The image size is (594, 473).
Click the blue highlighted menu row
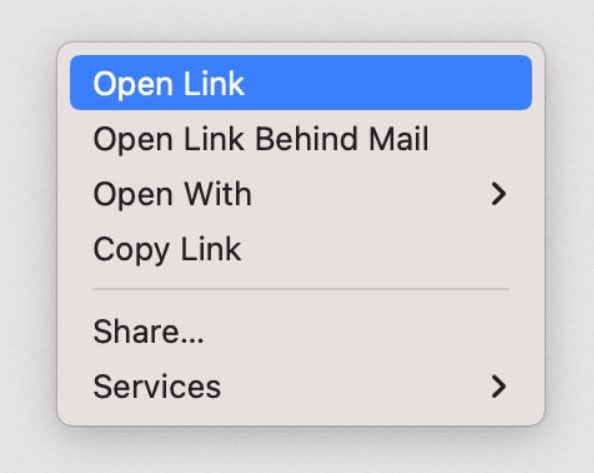point(301,83)
